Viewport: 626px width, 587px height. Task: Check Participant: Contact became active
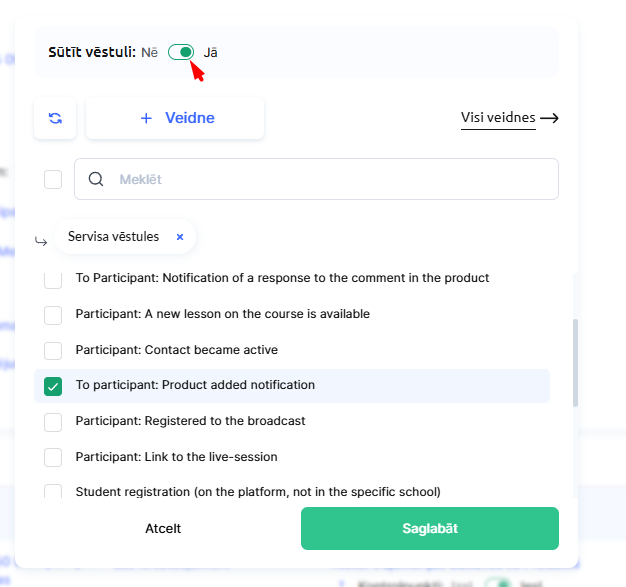tap(53, 350)
